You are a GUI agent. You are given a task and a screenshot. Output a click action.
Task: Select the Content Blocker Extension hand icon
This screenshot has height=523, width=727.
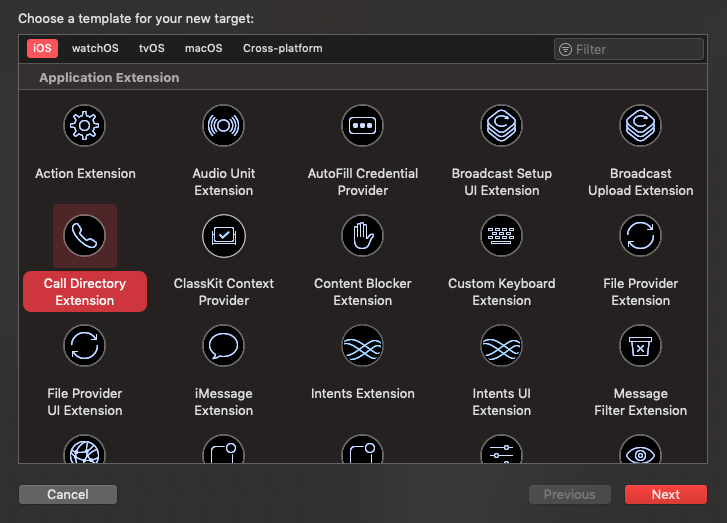362,236
